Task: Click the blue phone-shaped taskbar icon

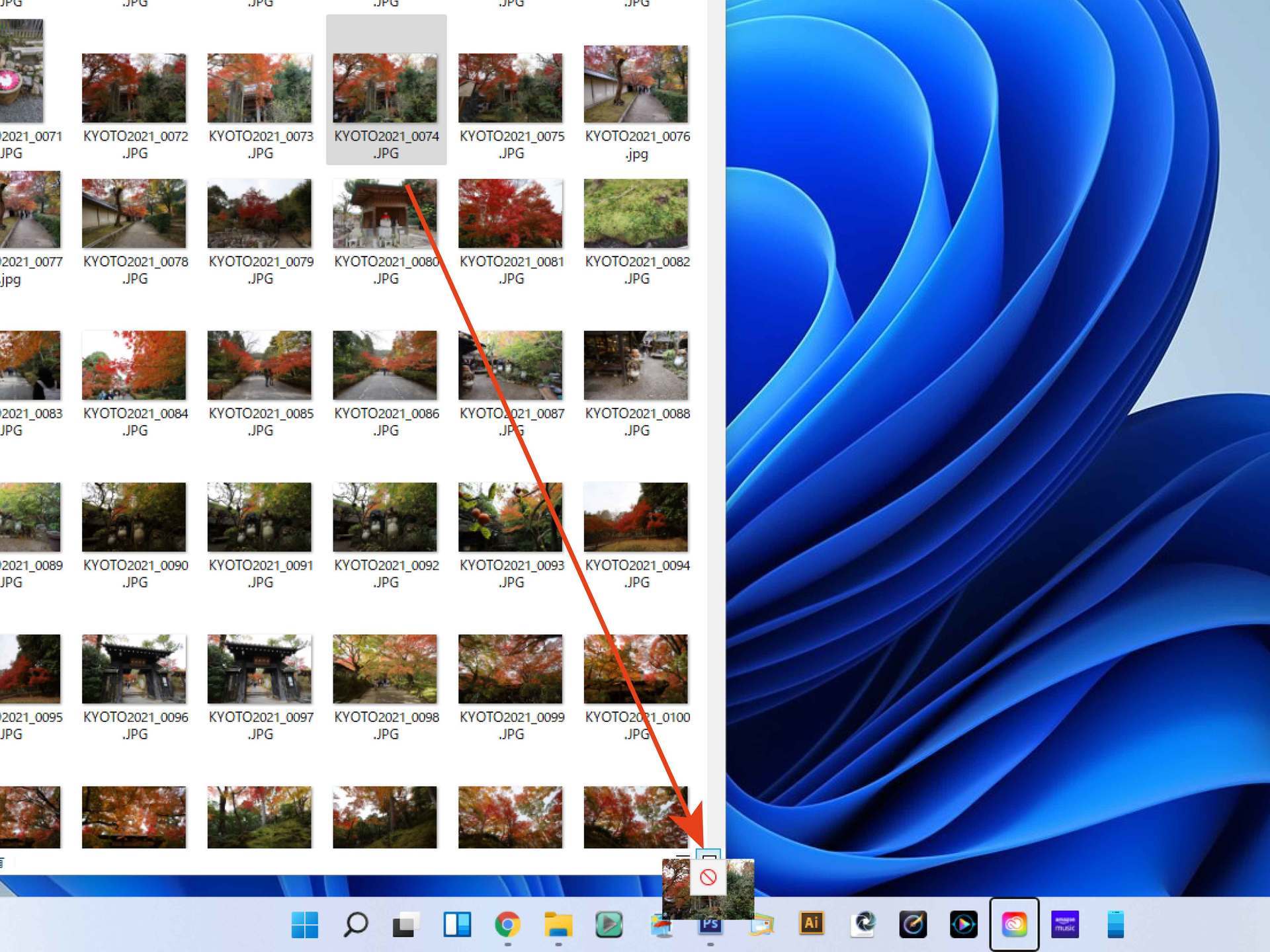Action: 1115,924
